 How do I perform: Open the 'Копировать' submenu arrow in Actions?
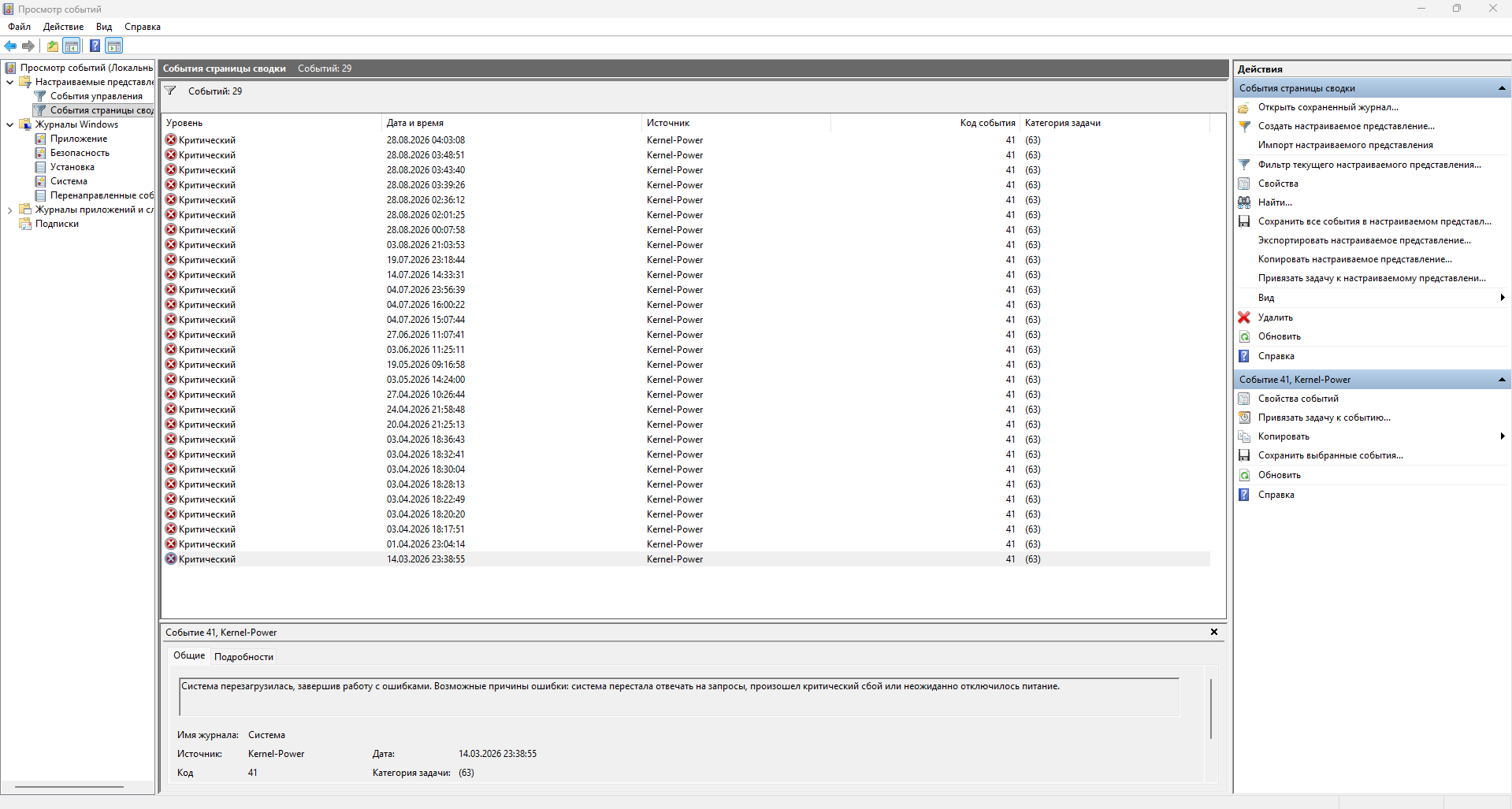pyautogui.click(x=1503, y=436)
